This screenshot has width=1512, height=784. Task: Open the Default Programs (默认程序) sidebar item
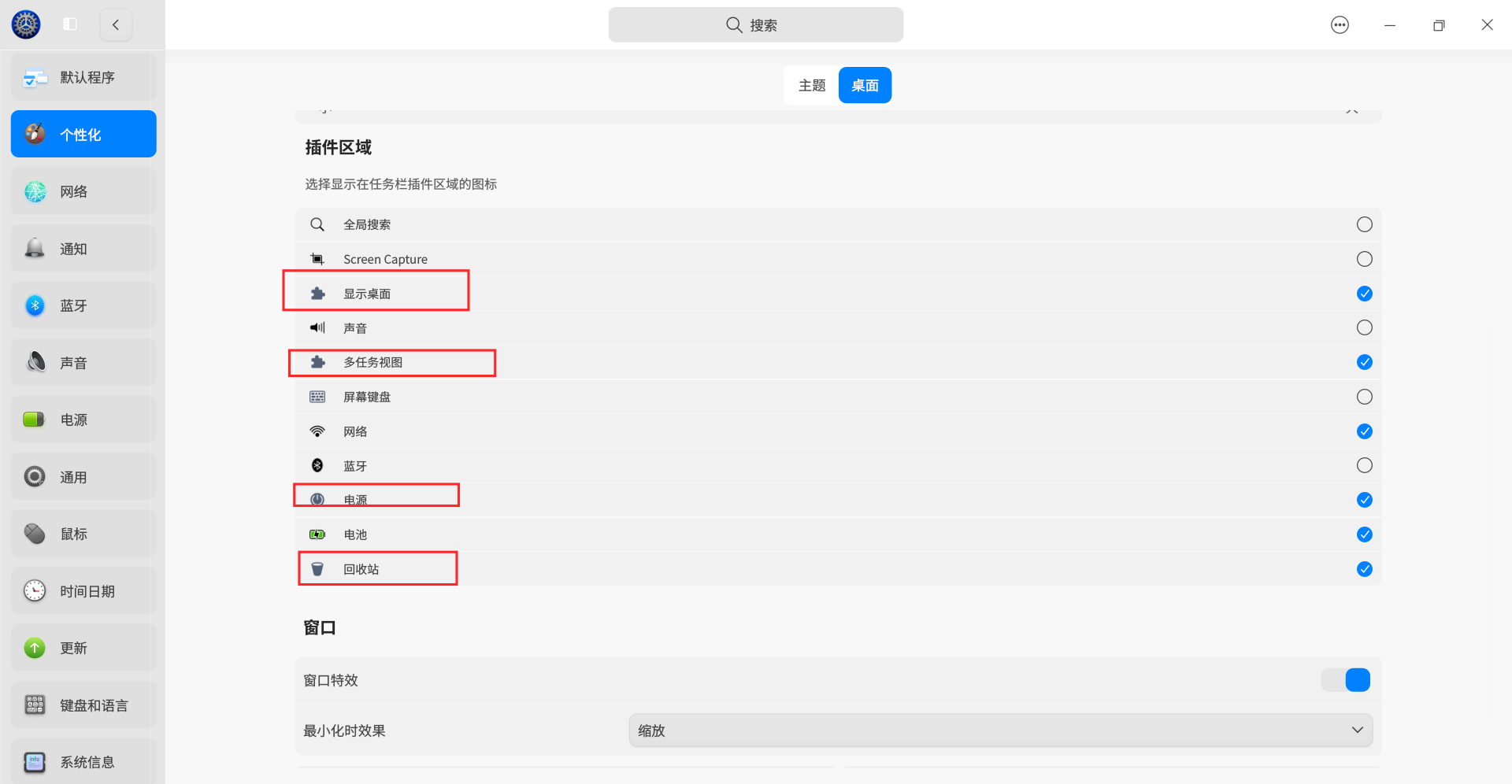(x=83, y=77)
